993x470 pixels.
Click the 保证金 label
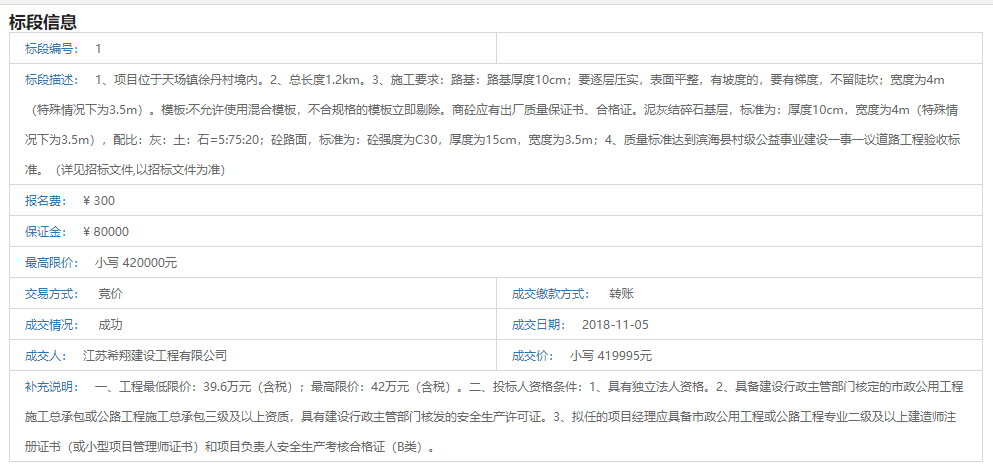[46, 231]
